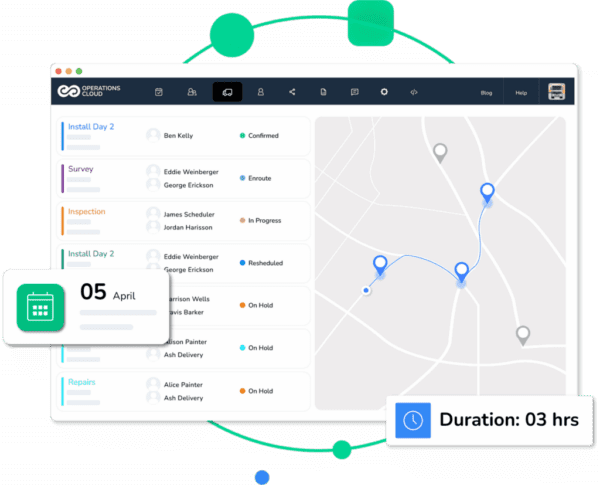Open the single user icon in navbar

260,92
